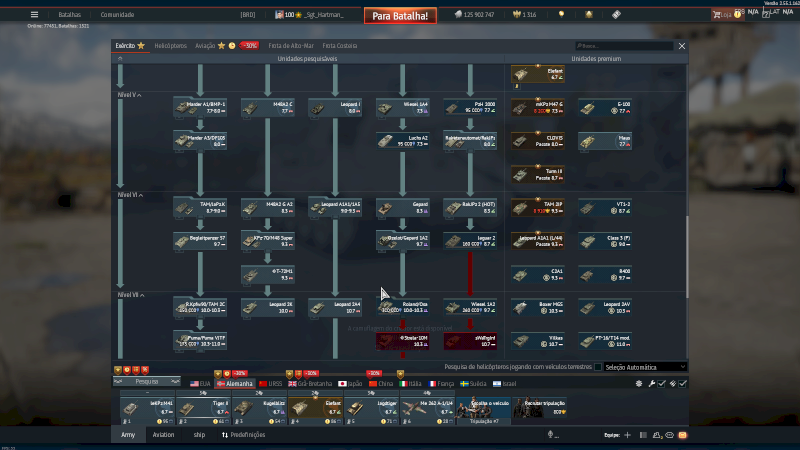The width and height of the screenshot is (800, 450).
Task: Open the inventory ticket icon in top bar
Action: [x=616, y=14]
